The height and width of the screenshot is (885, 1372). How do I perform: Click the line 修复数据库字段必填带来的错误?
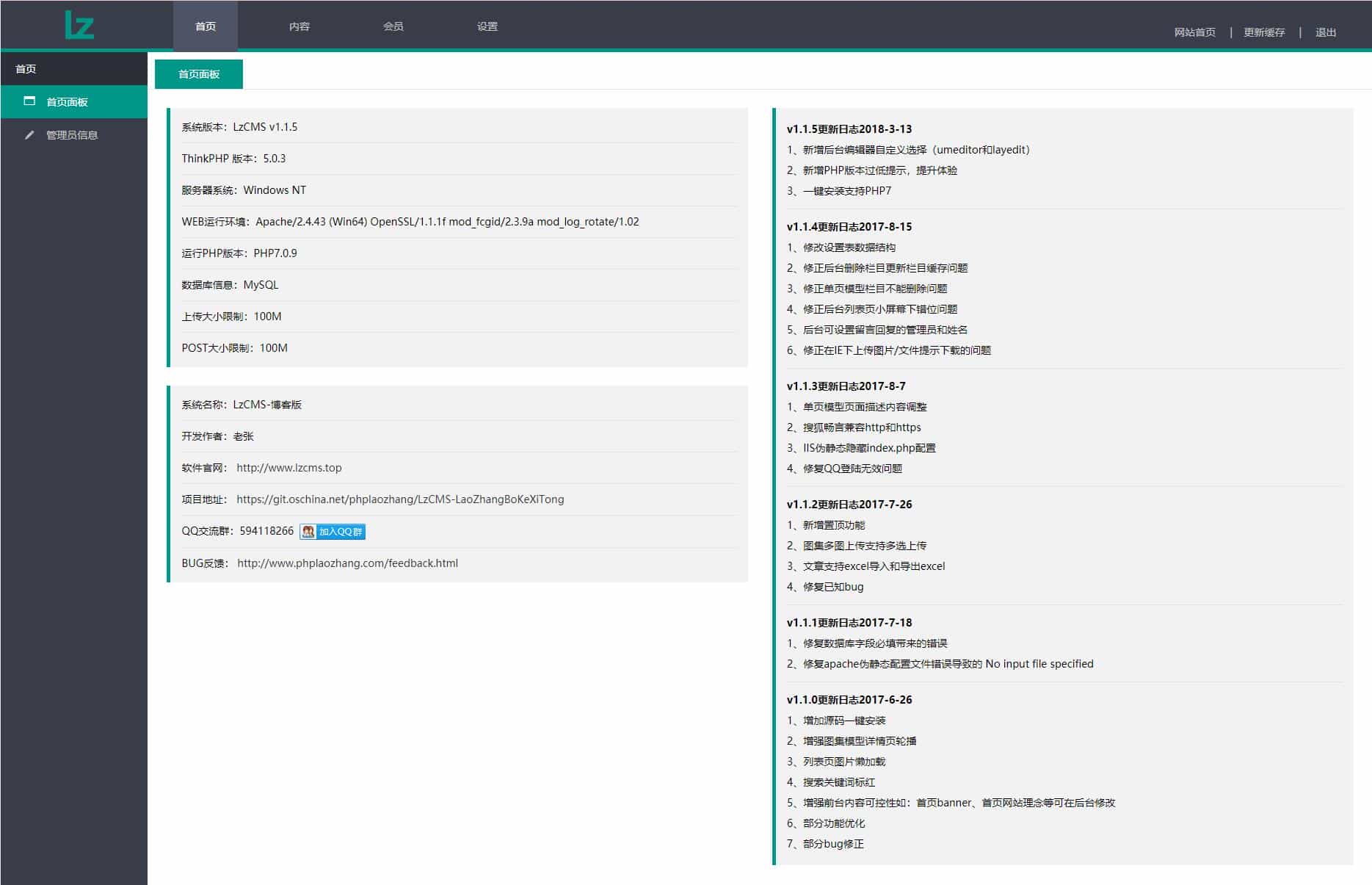(x=867, y=643)
